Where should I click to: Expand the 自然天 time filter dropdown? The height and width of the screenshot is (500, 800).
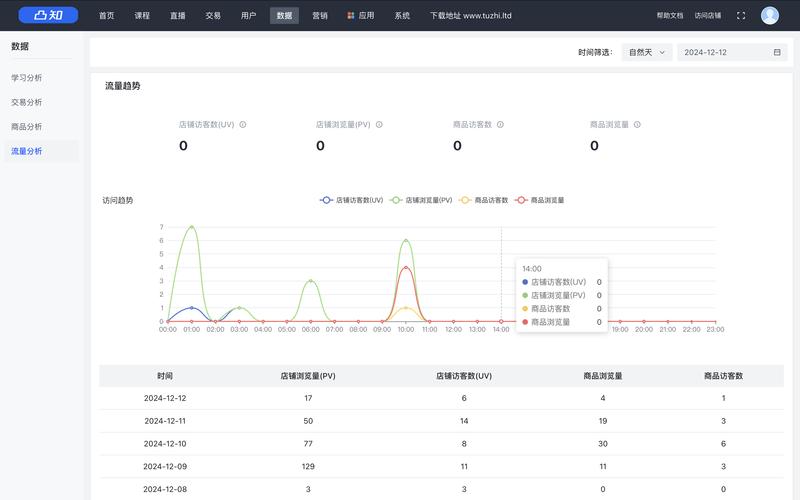tap(646, 52)
